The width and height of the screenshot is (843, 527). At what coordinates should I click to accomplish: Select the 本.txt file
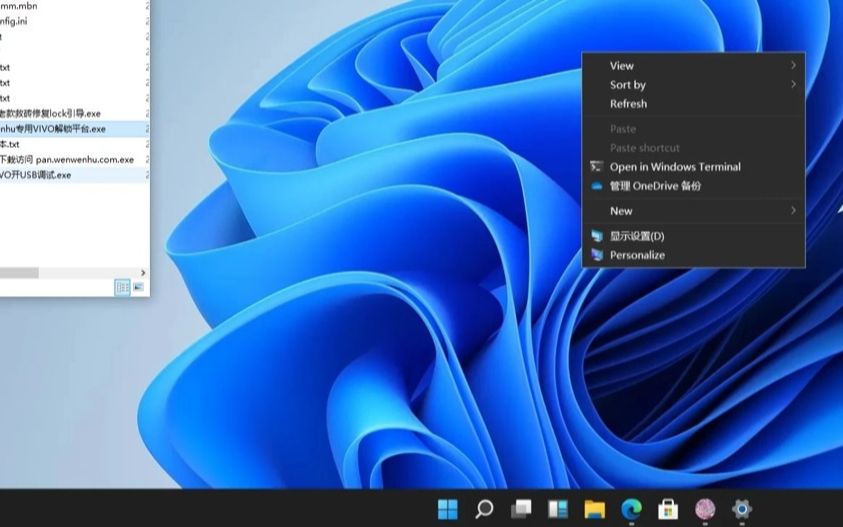pyautogui.click(x=10, y=144)
